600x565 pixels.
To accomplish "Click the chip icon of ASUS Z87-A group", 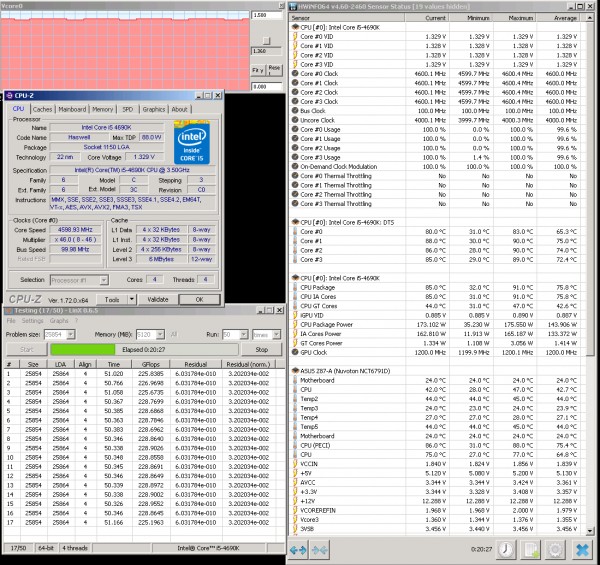I will [295, 371].
